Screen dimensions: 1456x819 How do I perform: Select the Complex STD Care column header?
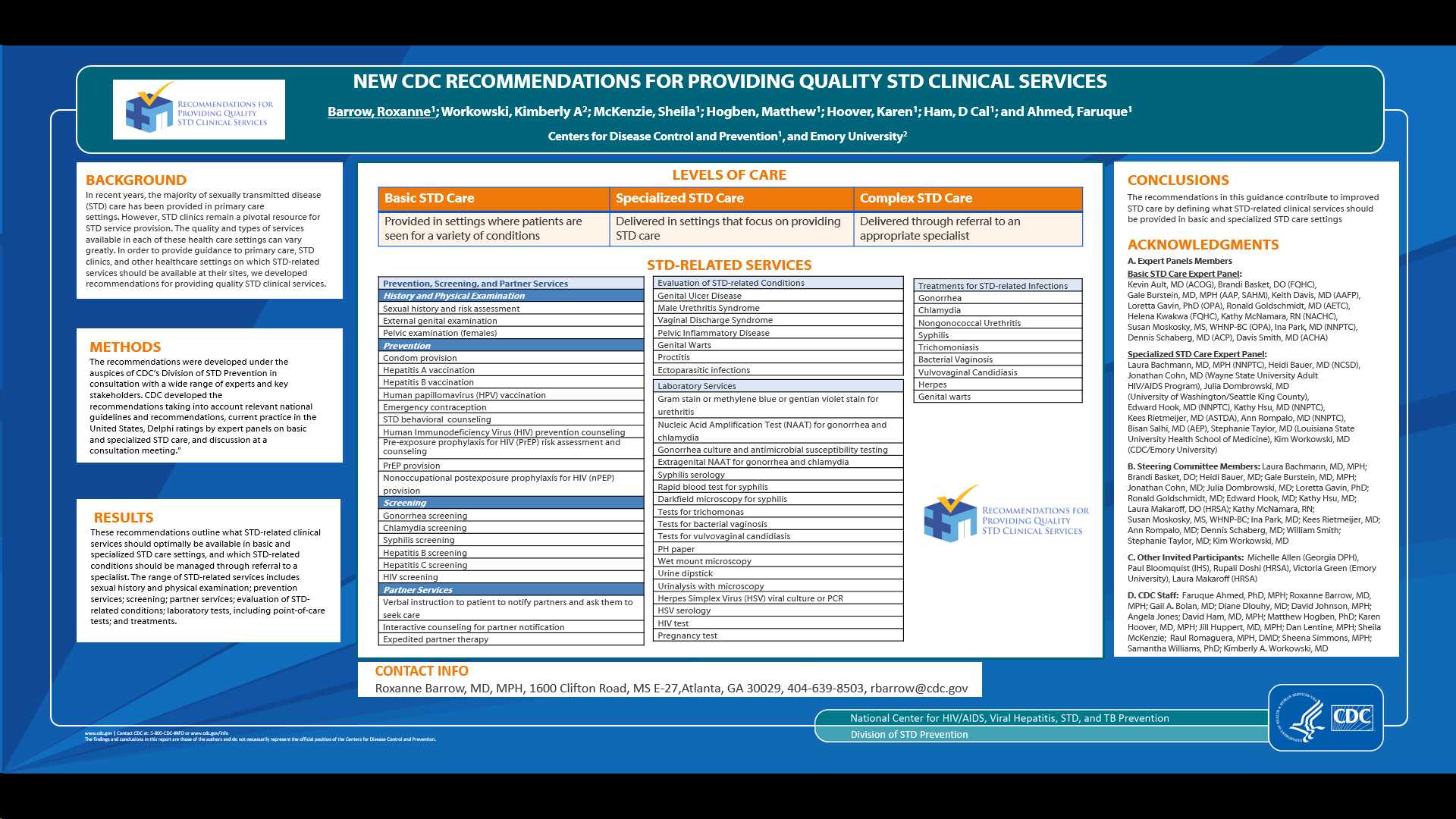click(968, 199)
